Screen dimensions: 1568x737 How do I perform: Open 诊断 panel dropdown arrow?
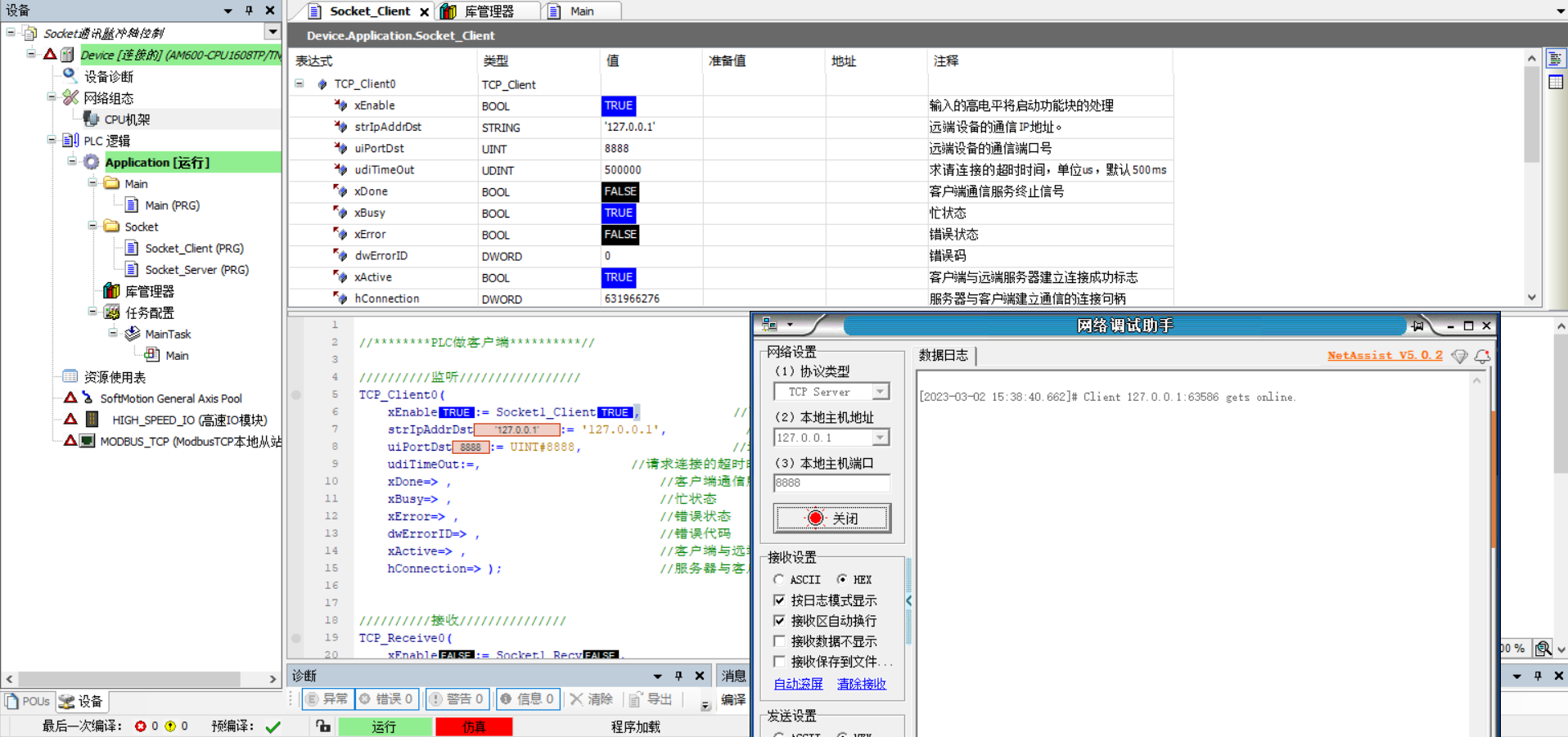[x=657, y=676]
